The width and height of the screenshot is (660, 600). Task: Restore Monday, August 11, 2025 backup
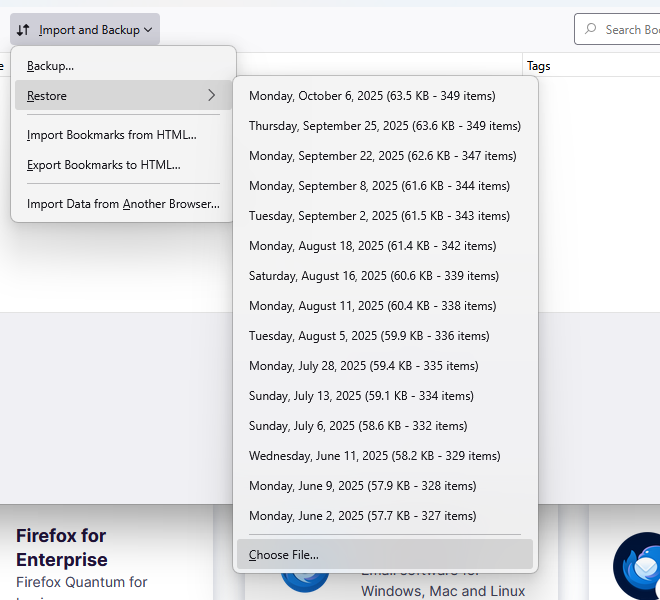tap(385, 306)
